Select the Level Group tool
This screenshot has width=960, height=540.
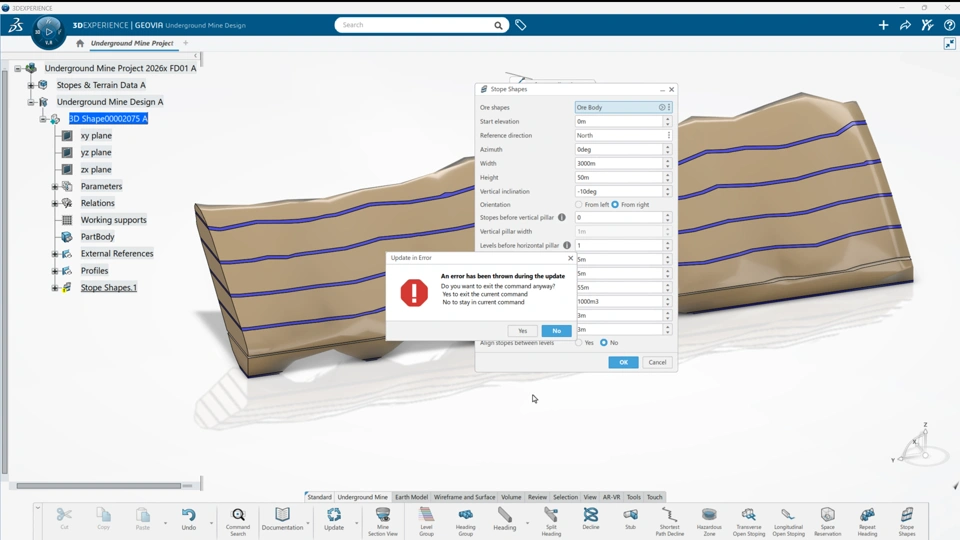click(426, 522)
